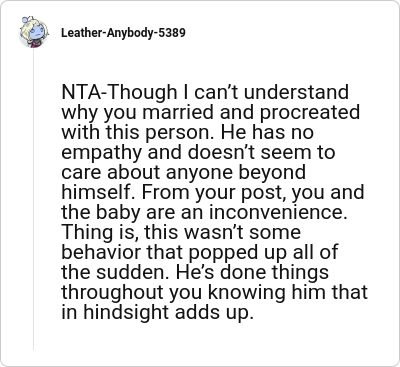Click the final line 'in hindsight adds up.'
The height and width of the screenshot is (367, 400).
(156, 312)
